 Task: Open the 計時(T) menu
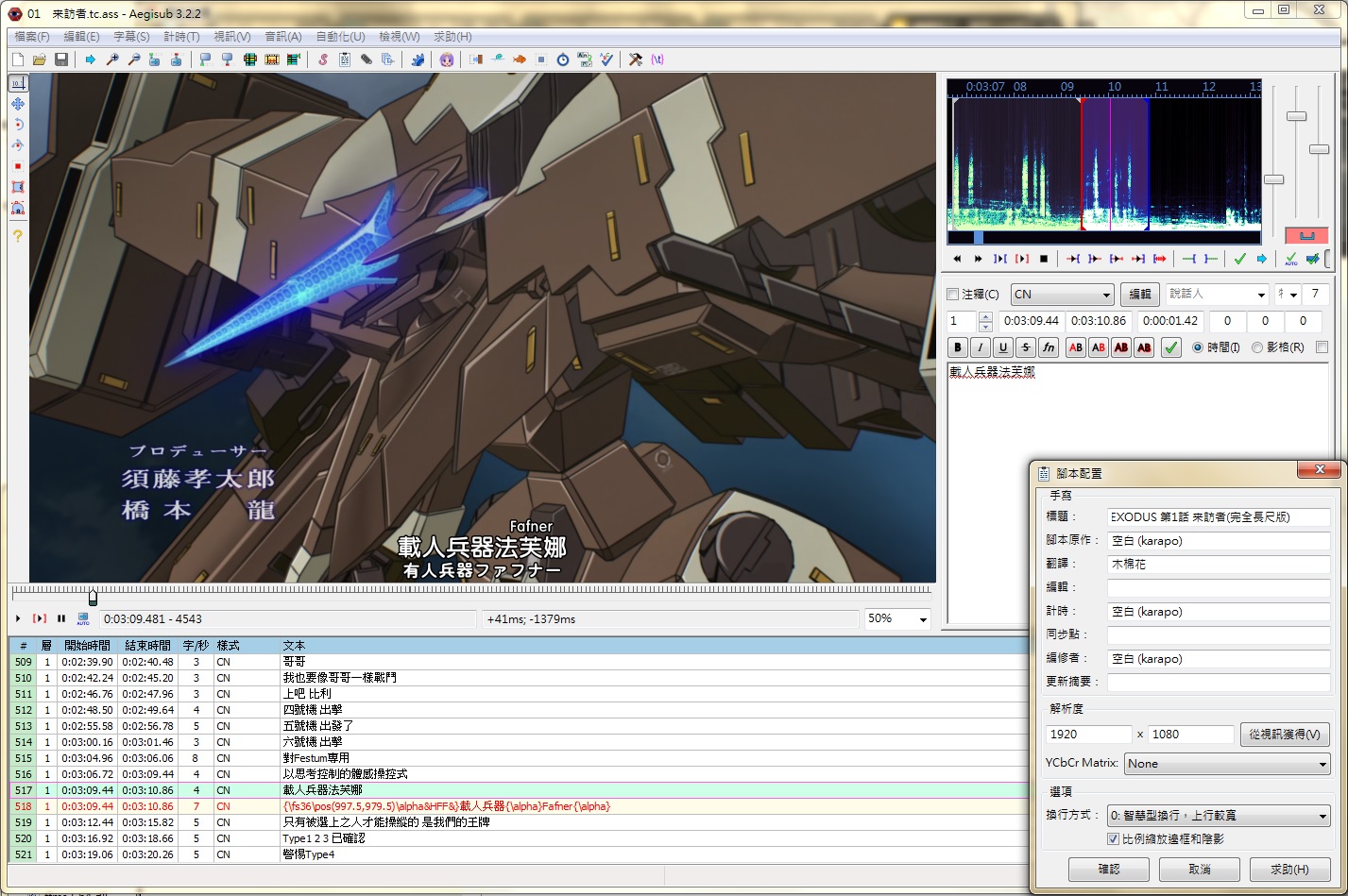[x=181, y=37]
